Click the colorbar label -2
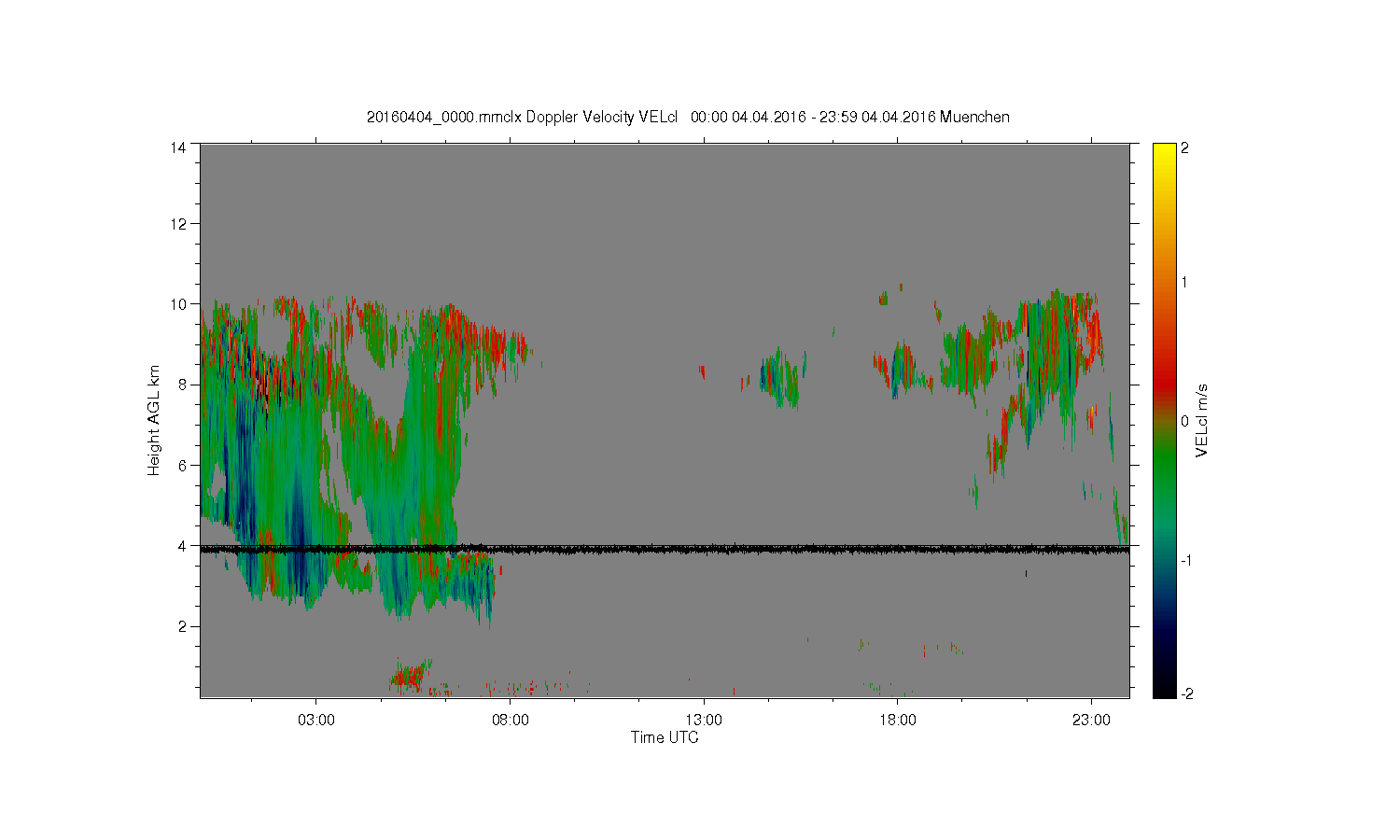 (x=1188, y=693)
